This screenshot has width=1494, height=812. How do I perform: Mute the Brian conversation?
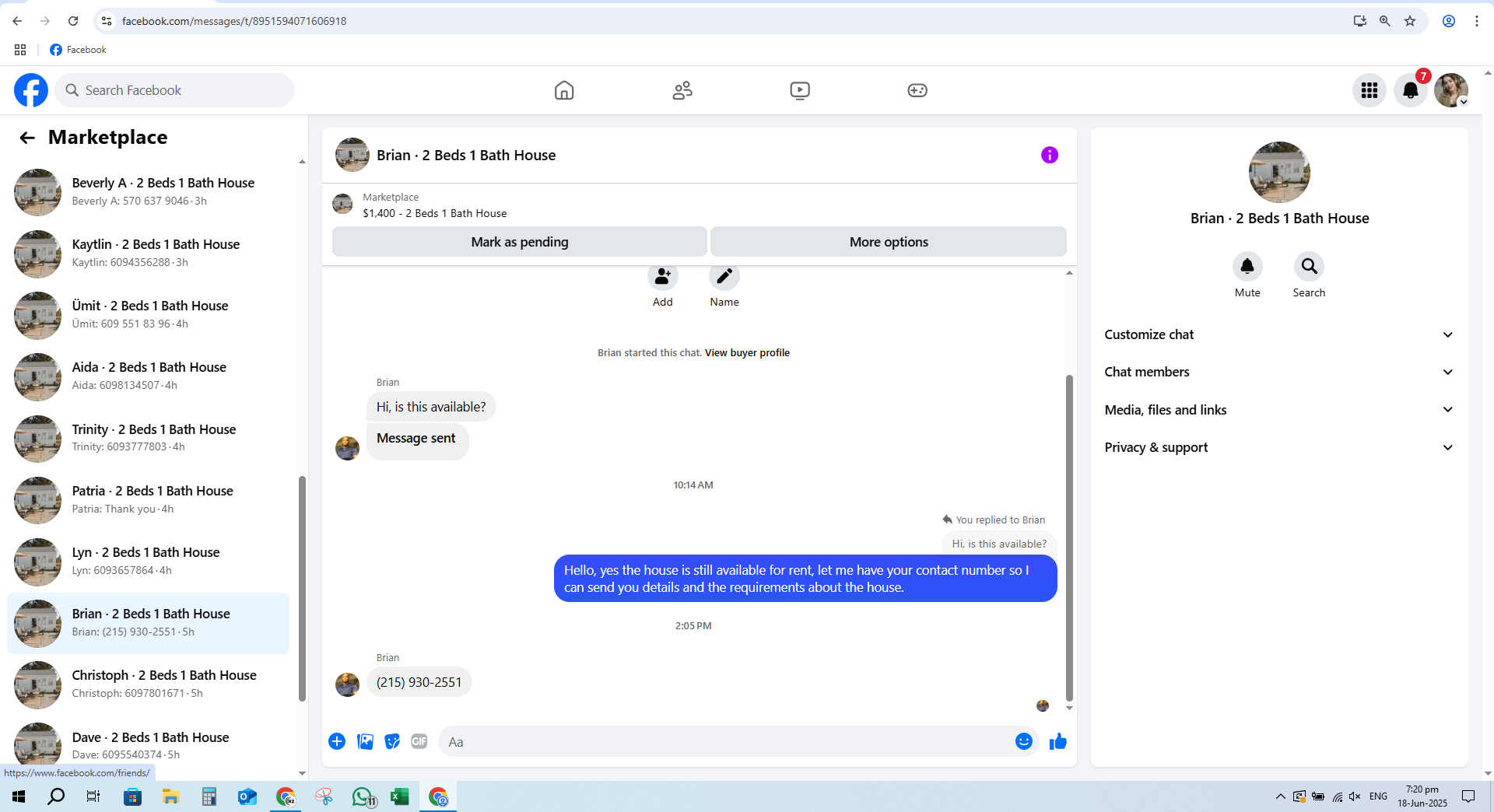1247,267
